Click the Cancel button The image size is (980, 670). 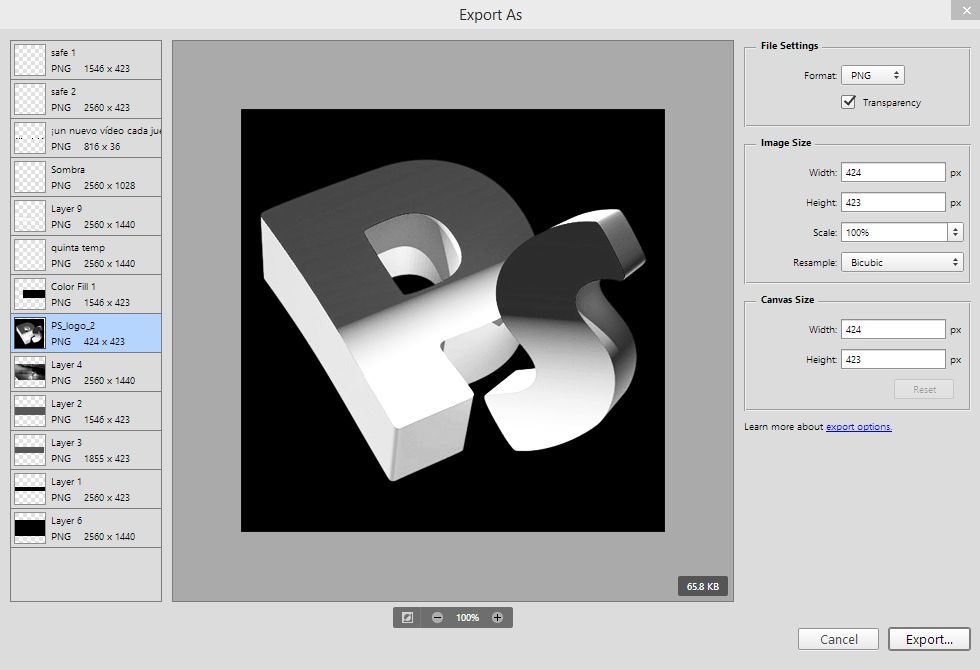point(838,639)
